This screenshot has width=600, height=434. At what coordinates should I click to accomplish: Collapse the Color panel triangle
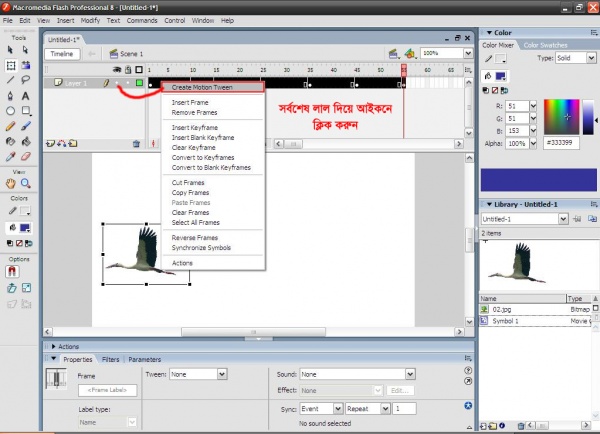tap(489, 33)
